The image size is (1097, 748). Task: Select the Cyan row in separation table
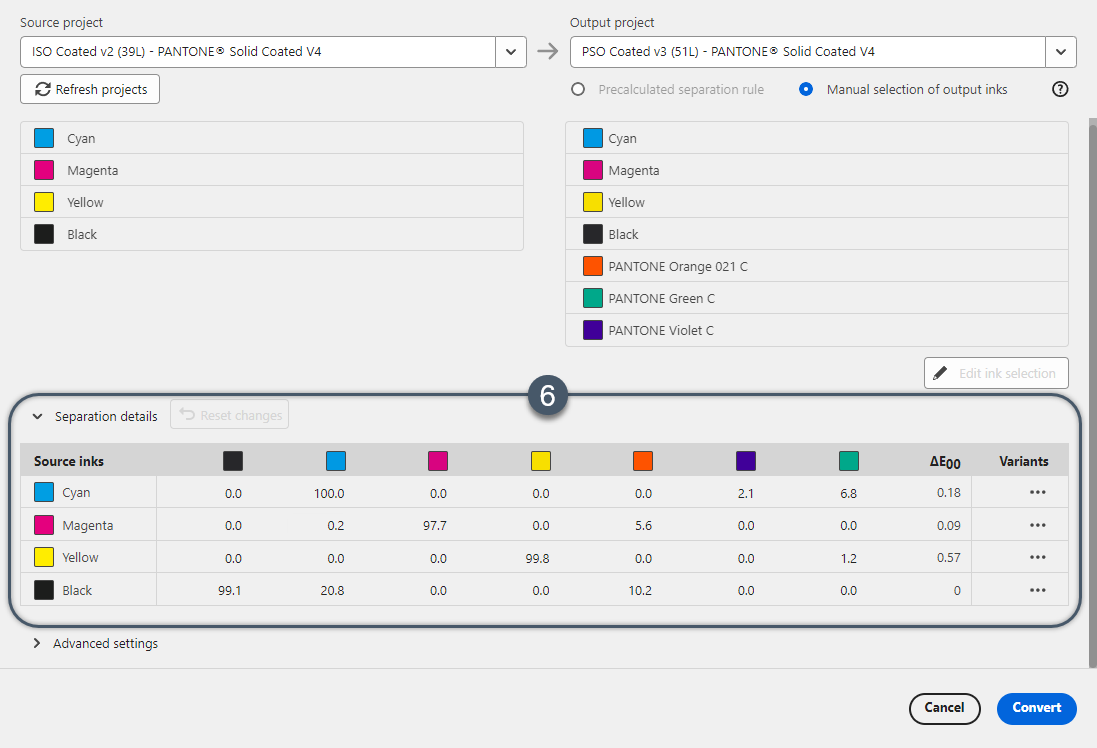click(x=544, y=492)
